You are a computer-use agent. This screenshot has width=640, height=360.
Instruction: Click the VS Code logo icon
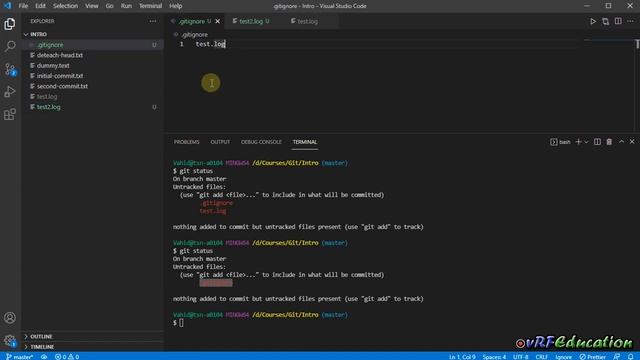point(8,6)
